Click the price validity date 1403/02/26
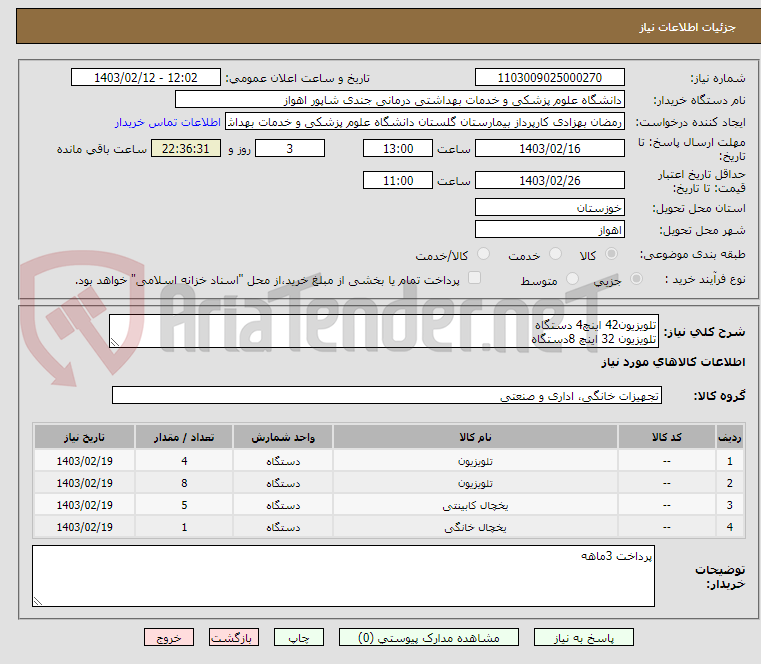761x664 pixels. 549,181
